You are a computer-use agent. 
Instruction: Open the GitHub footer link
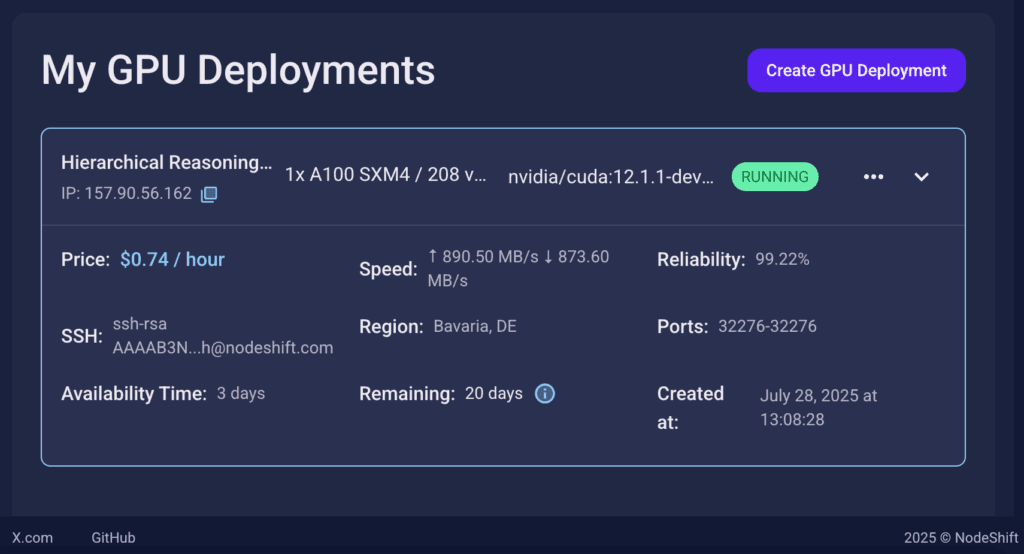(x=113, y=538)
